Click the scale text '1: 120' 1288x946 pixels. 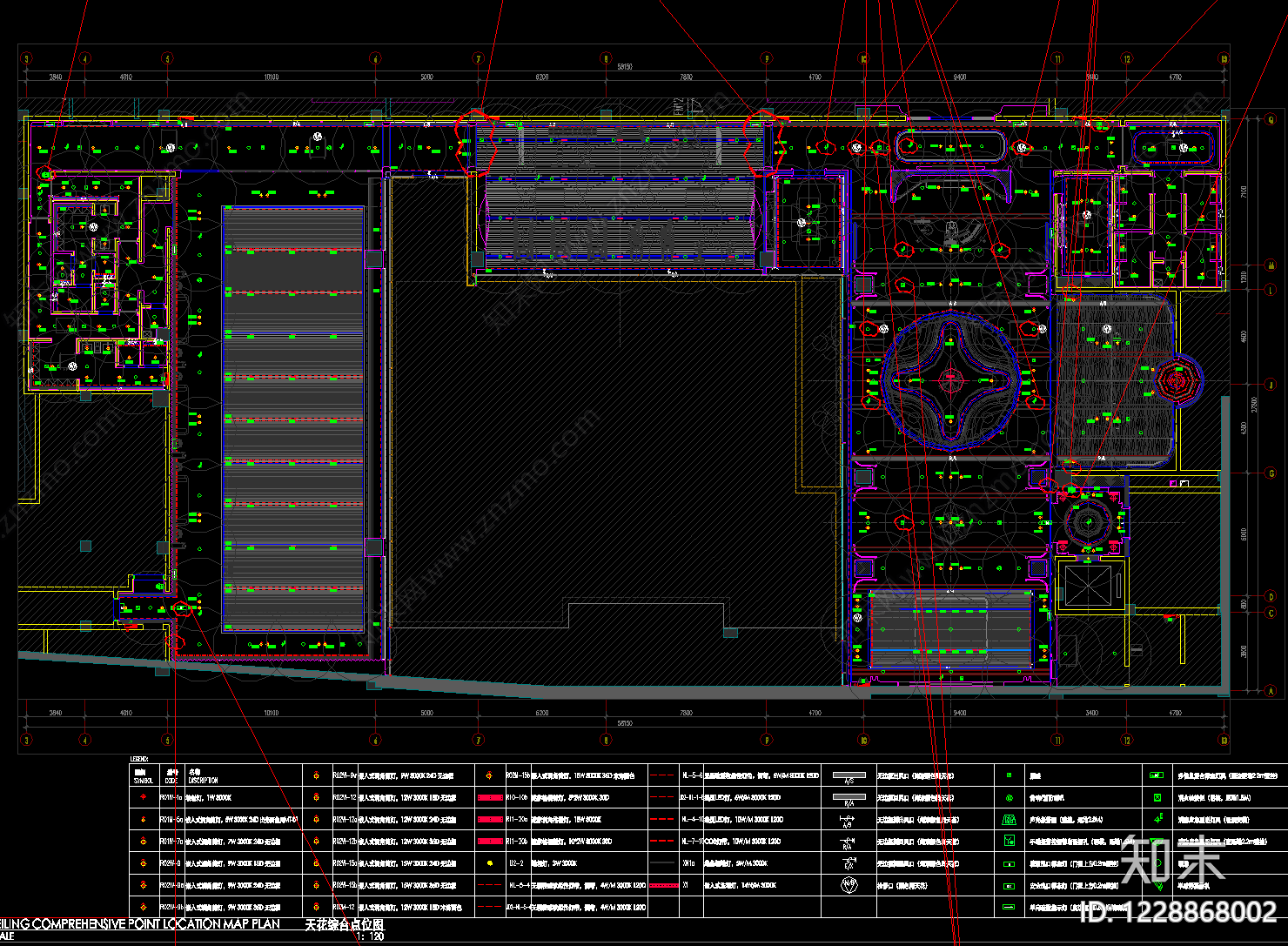[x=369, y=937]
